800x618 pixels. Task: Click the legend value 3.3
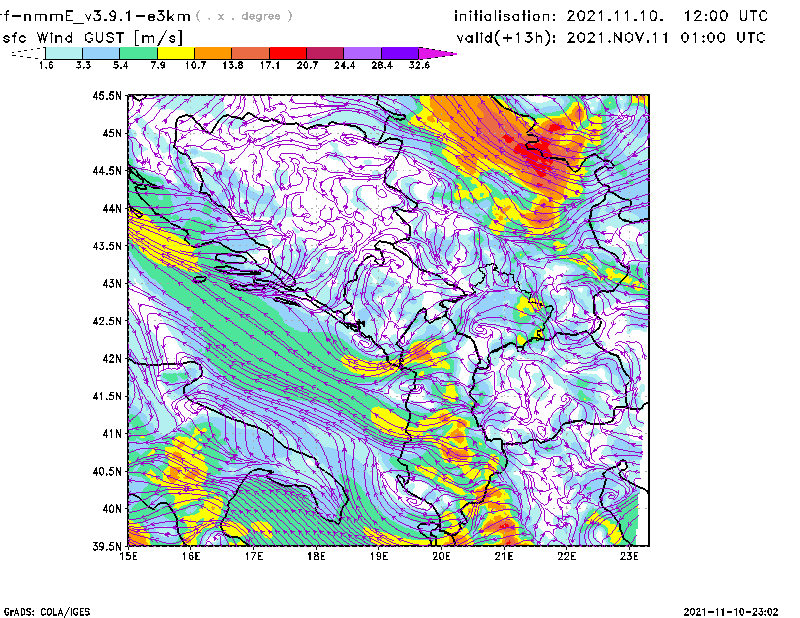pyautogui.click(x=83, y=65)
